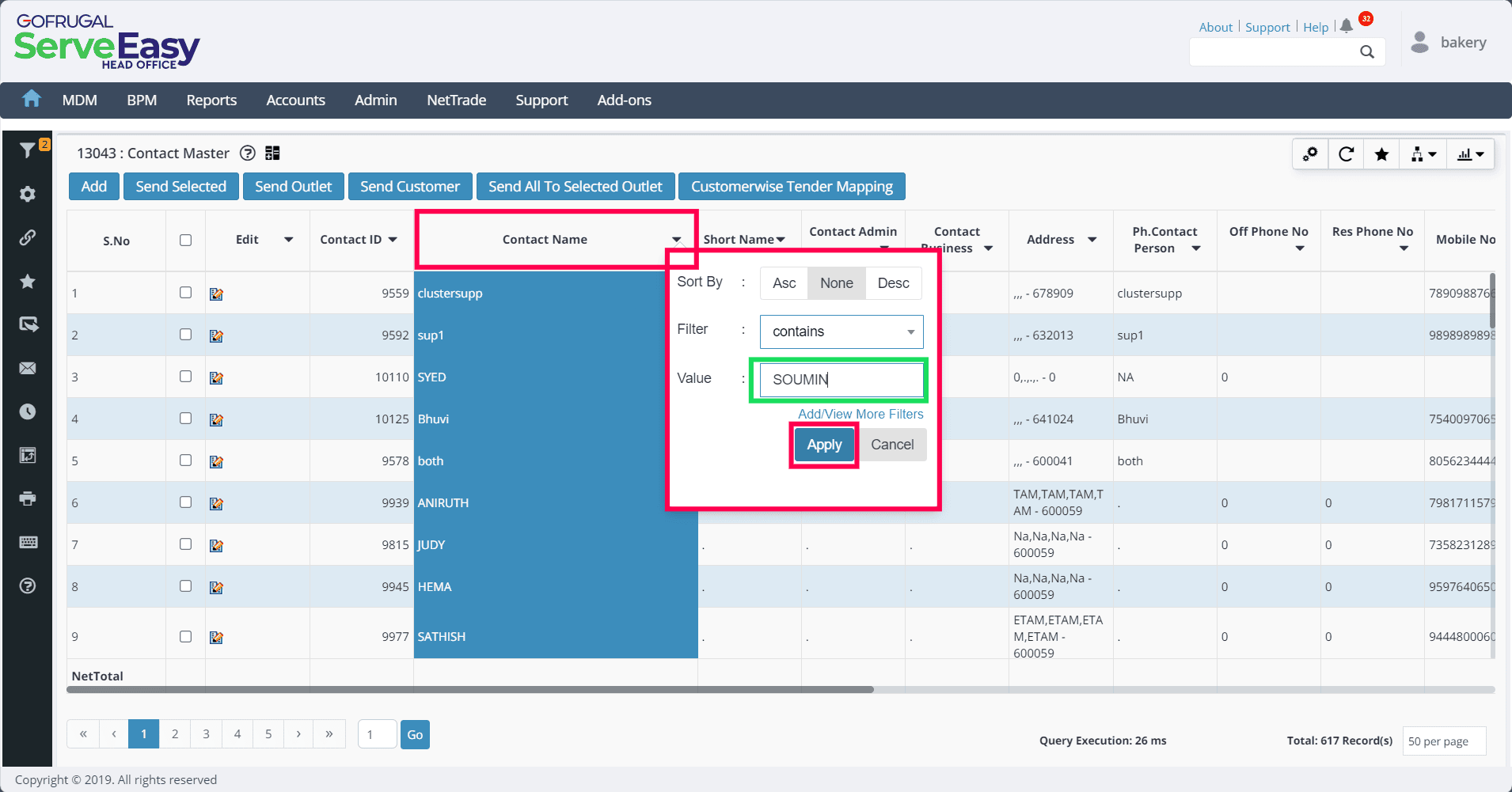
Task: Click Customerwise Tender Mapping button
Action: pyautogui.click(x=792, y=187)
